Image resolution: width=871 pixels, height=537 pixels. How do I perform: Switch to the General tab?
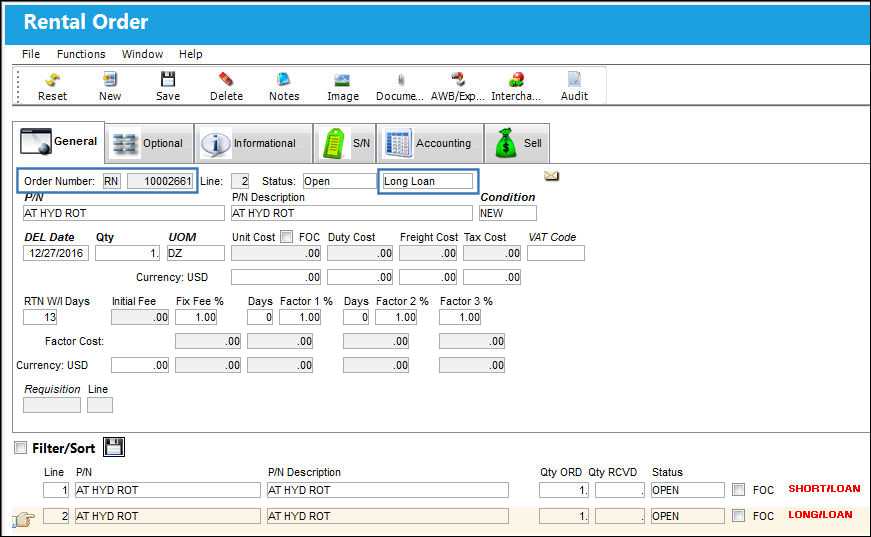click(x=59, y=141)
